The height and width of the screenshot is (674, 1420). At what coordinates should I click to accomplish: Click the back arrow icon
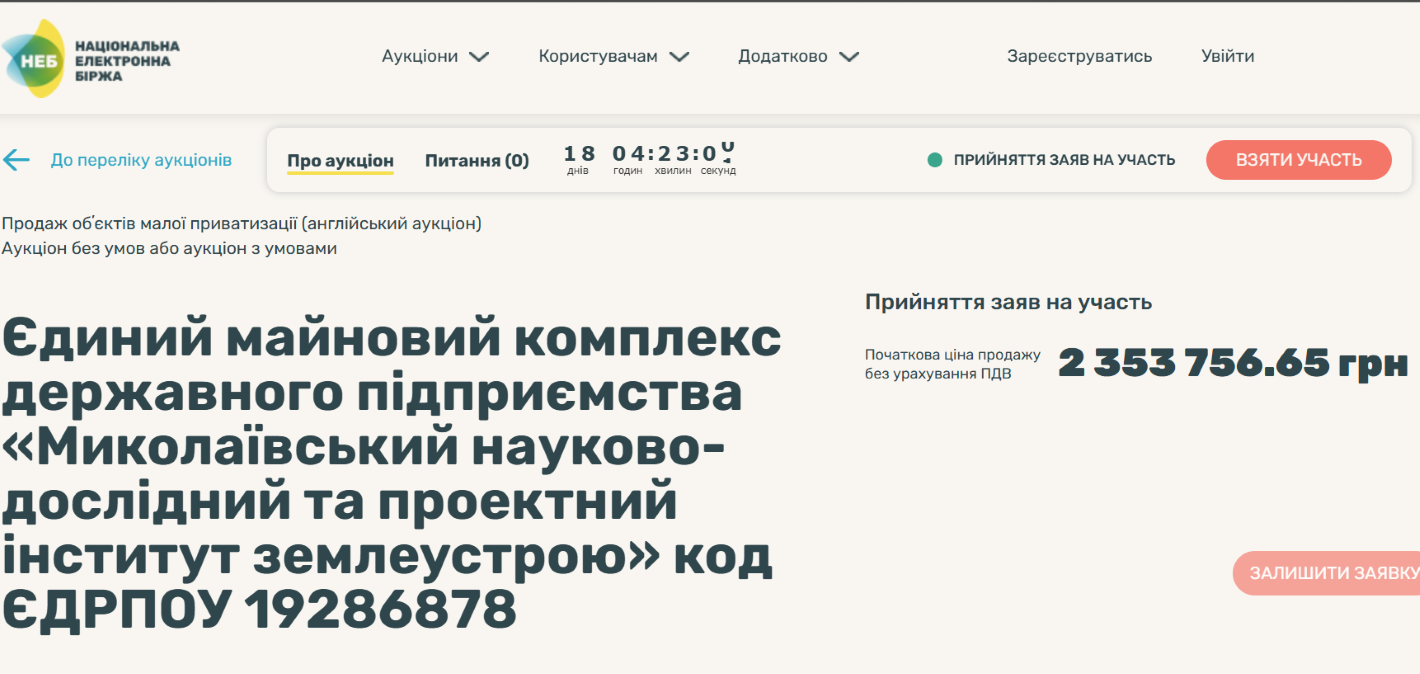click(16, 160)
